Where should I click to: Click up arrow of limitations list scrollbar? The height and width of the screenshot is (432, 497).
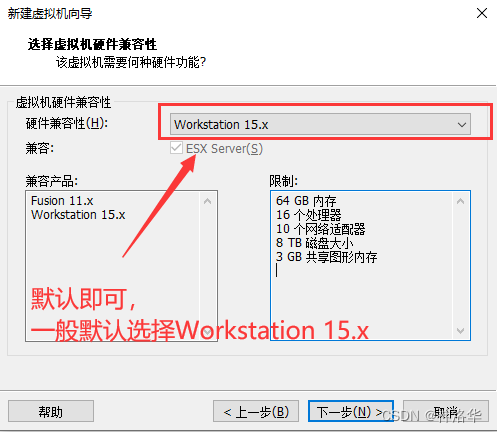tap(461, 201)
